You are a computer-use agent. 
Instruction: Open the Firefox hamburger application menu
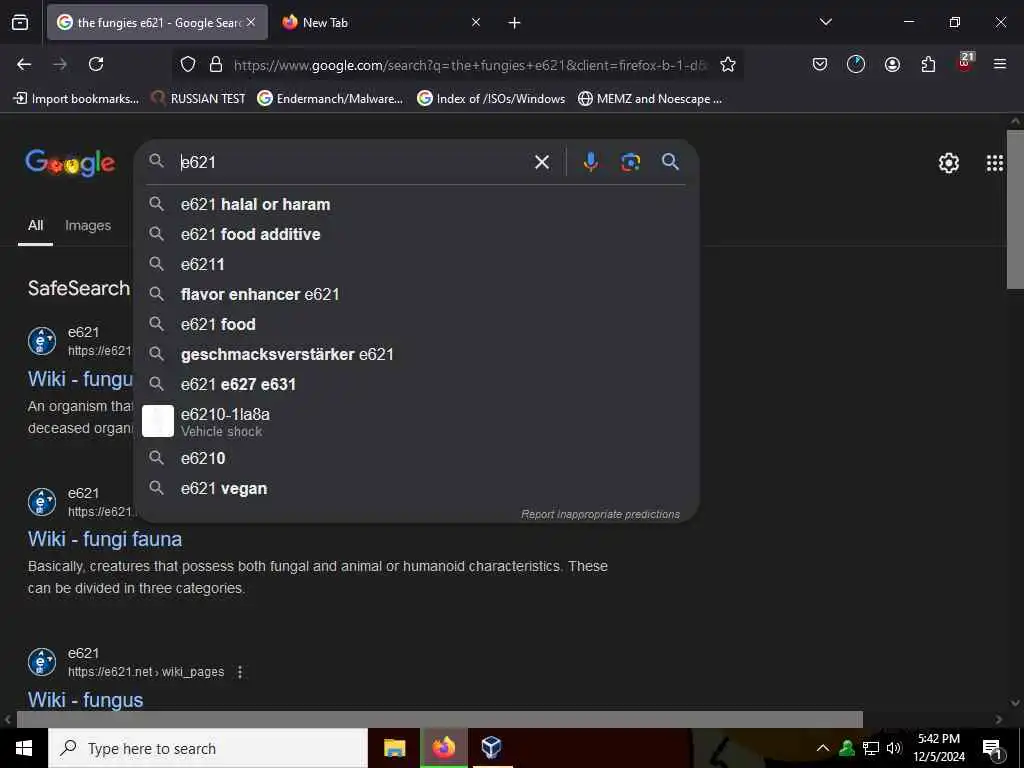click(1000, 64)
